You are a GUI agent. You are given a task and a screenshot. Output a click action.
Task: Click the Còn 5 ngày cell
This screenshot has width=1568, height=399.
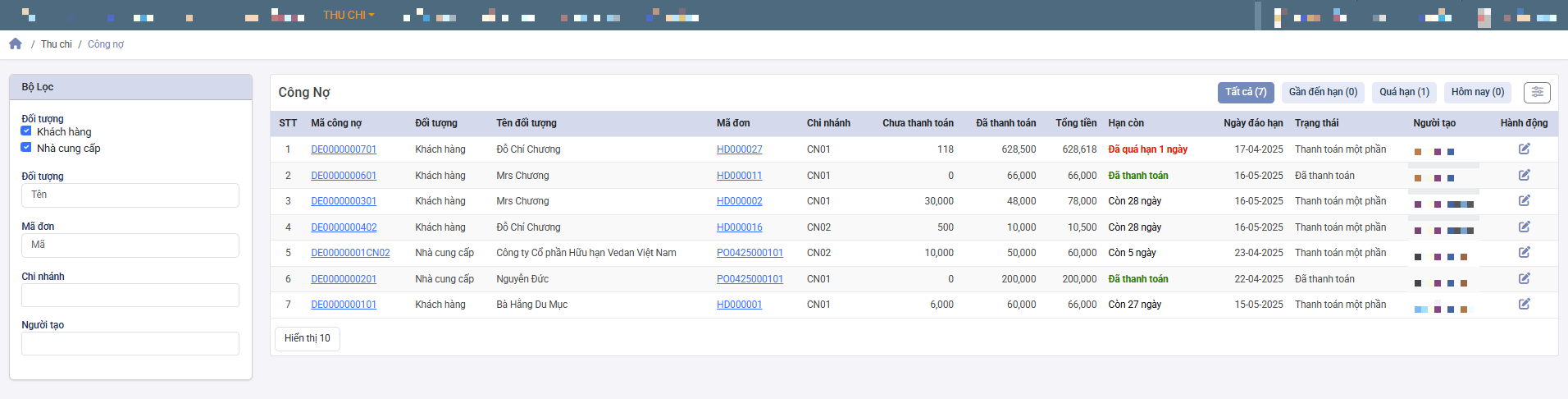[x=1132, y=253]
